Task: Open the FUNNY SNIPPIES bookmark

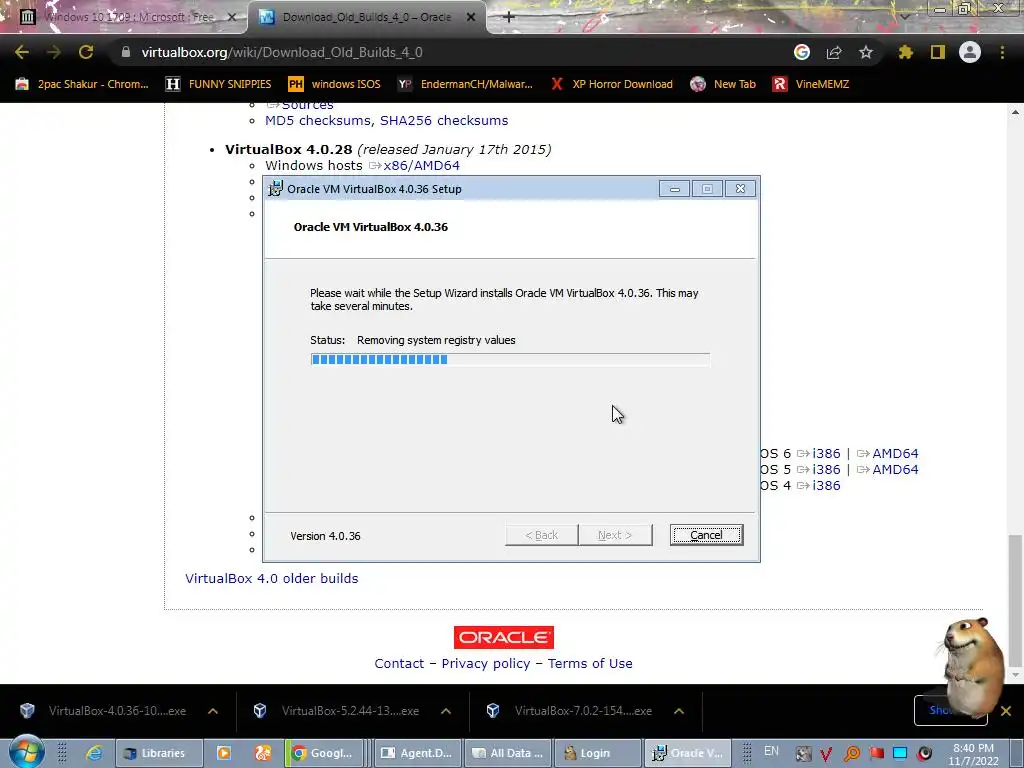Action: [219, 84]
